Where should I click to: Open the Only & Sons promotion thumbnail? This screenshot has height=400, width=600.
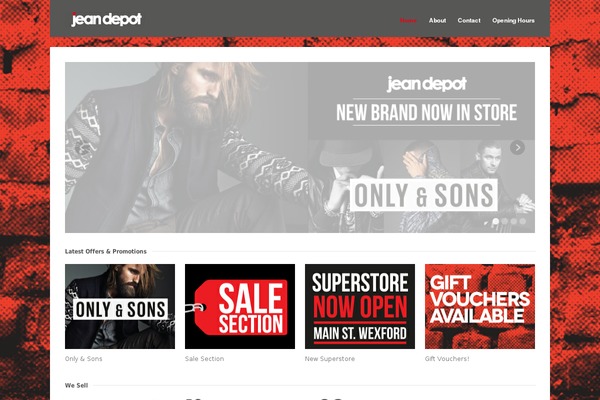(x=120, y=306)
